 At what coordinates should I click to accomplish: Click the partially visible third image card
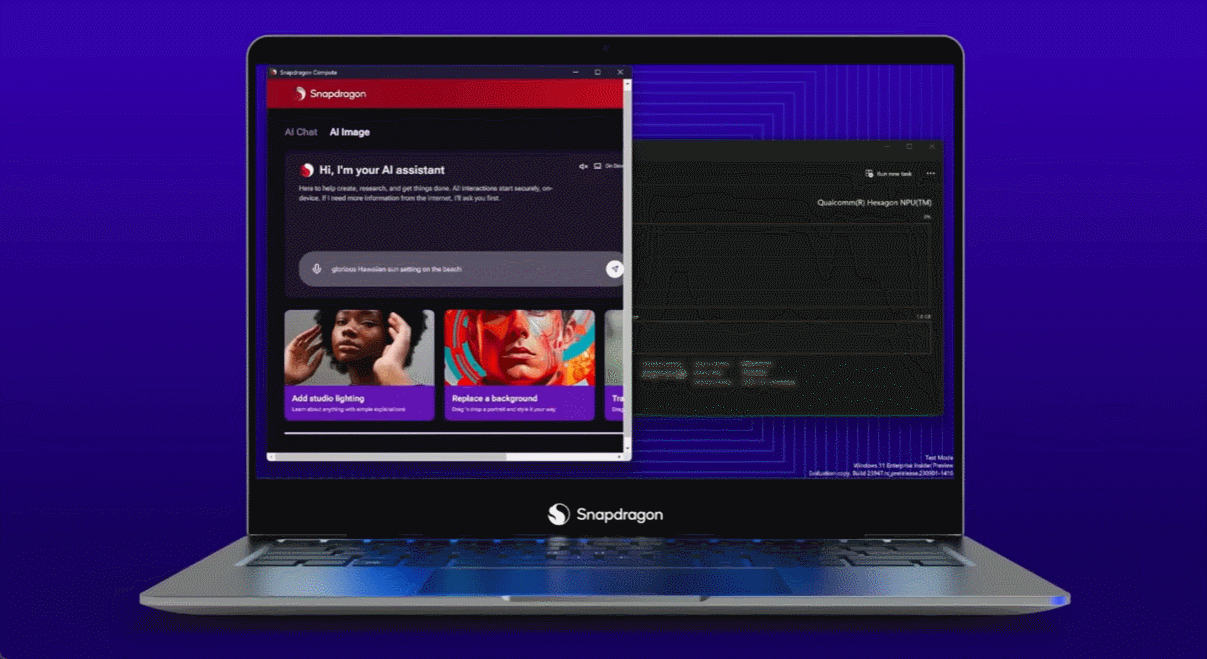click(x=614, y=365)
